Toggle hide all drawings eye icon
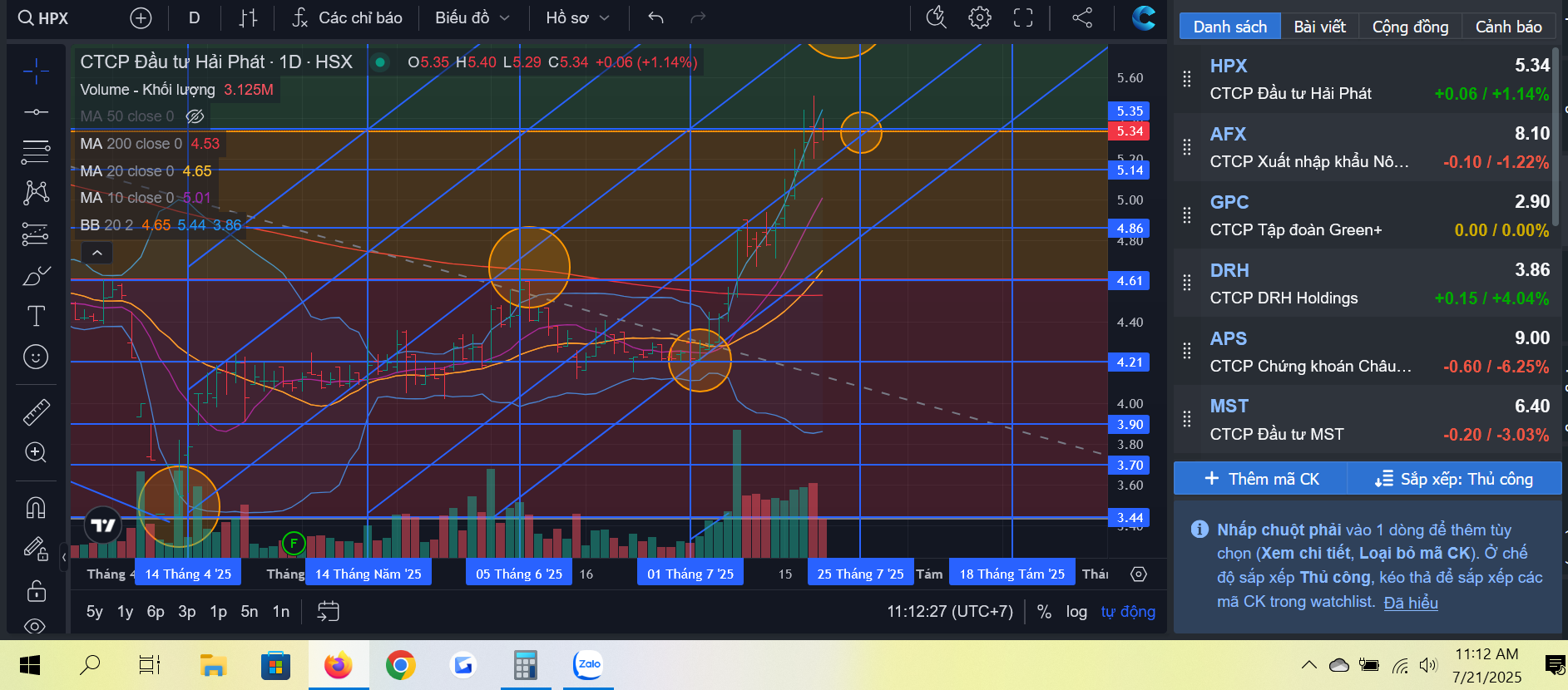The width and height of the screenshot is (1568, 690). tap(36, 625)
